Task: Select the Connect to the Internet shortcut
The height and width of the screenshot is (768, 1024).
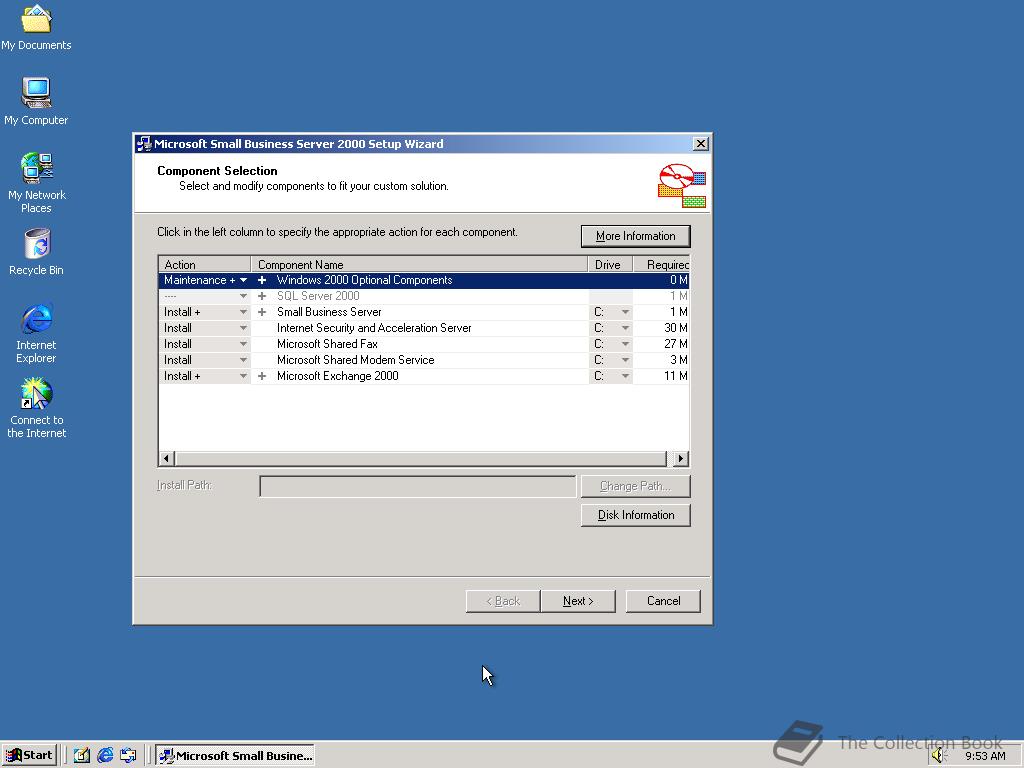Action: click(36, 408)
